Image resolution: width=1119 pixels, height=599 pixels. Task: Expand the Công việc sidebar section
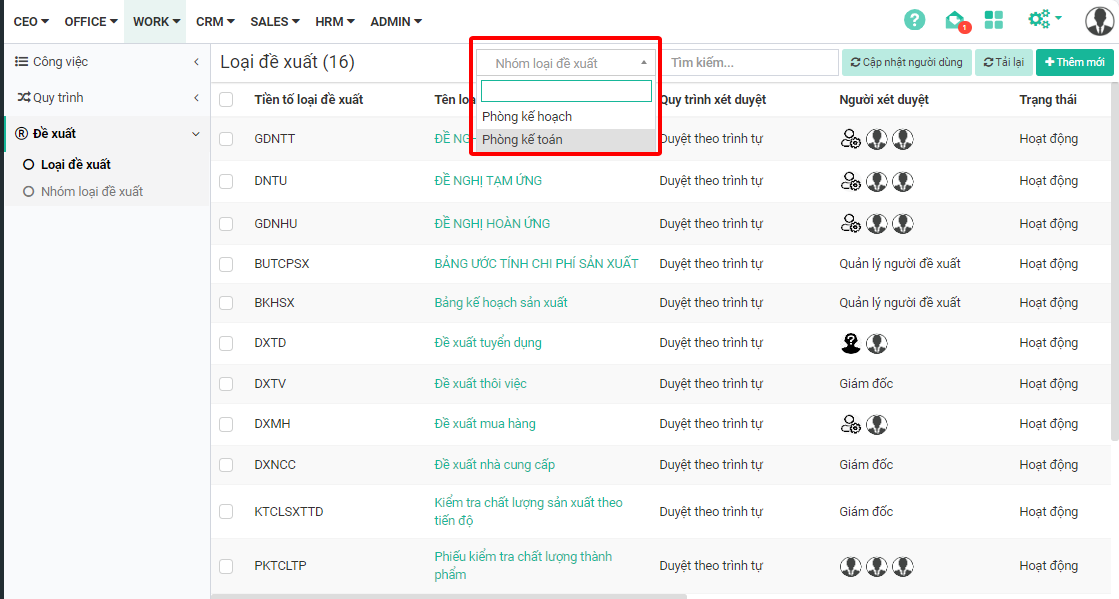(x=106, y=62)
